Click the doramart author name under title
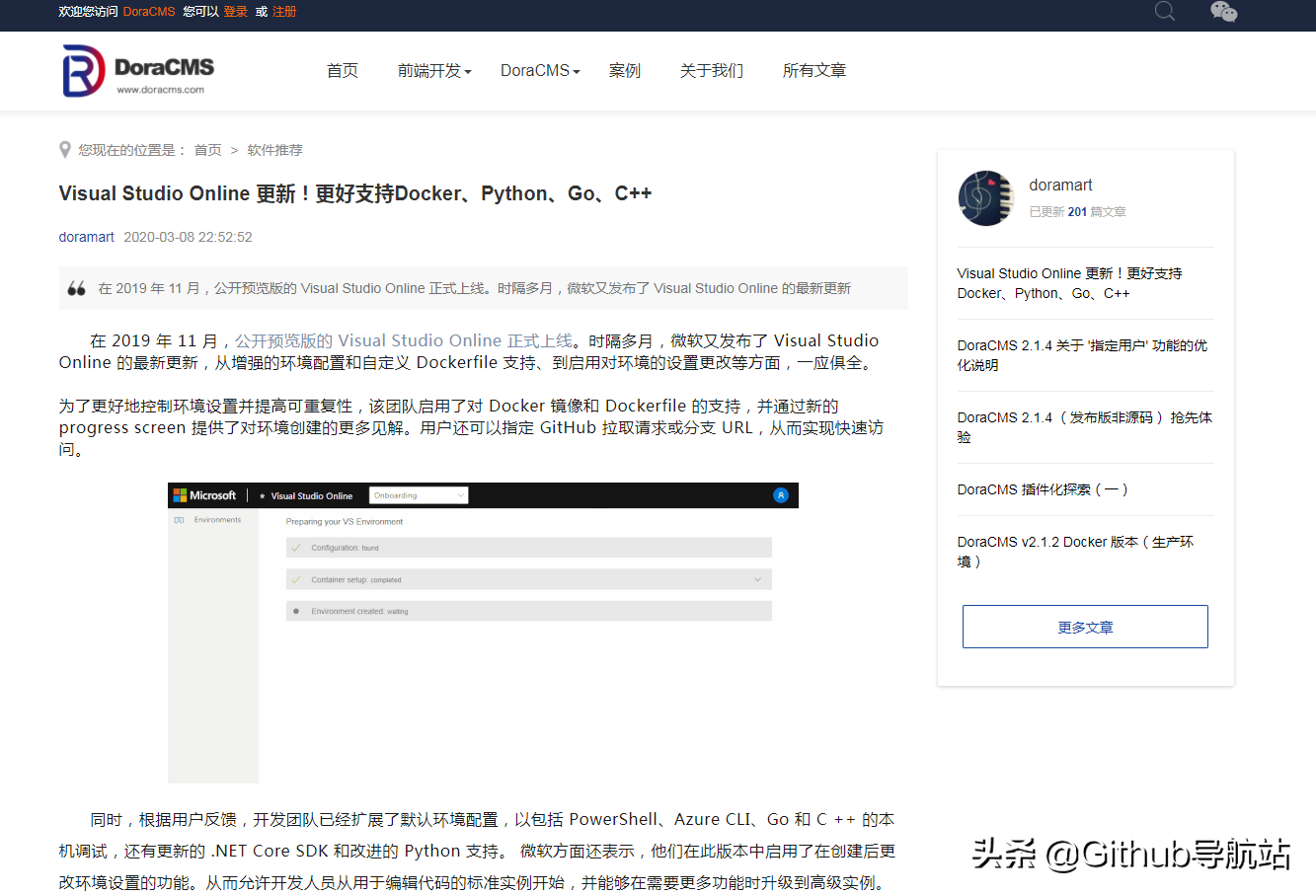This screenshot has width=1316, height=896. click(x=87, y=237)
